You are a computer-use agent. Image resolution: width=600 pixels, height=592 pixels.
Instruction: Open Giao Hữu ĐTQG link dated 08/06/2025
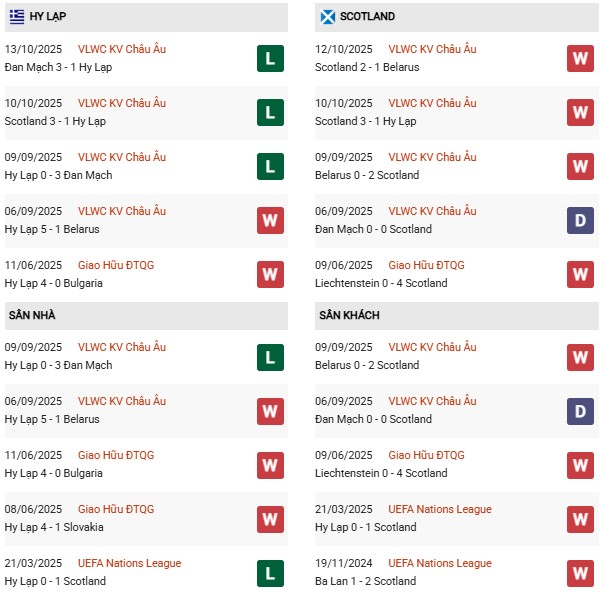pyautogui.click(x=116, y=509)
